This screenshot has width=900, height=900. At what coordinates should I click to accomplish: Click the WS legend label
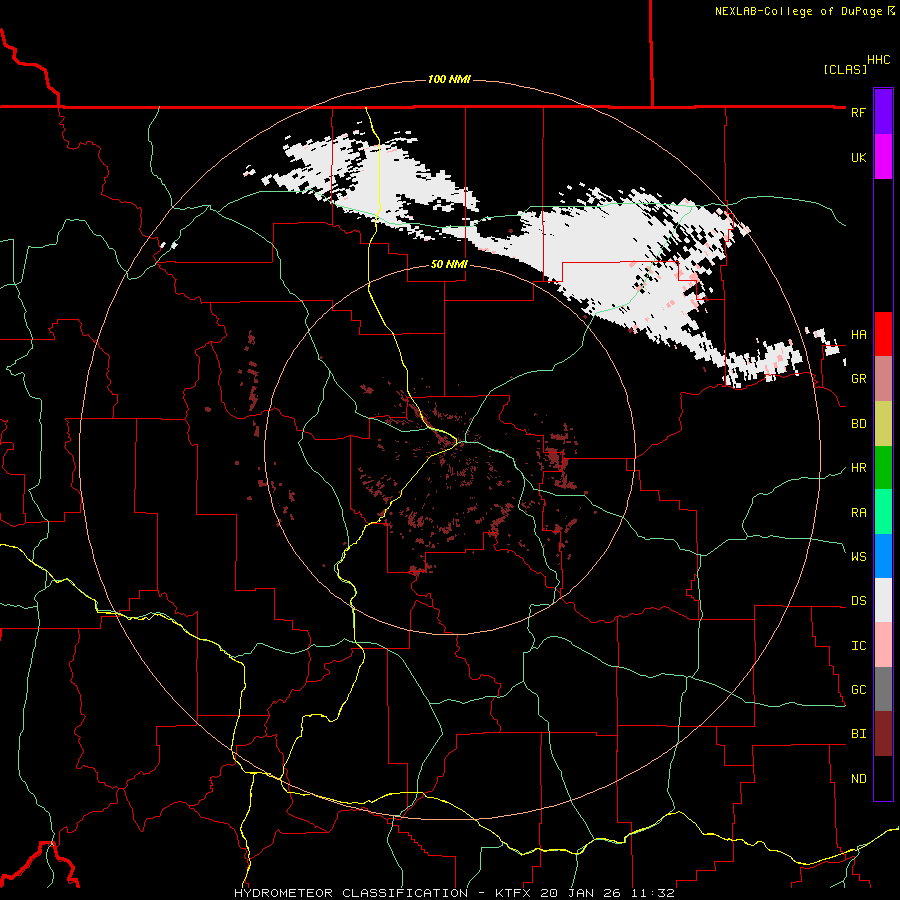click(x=858, y=557)
